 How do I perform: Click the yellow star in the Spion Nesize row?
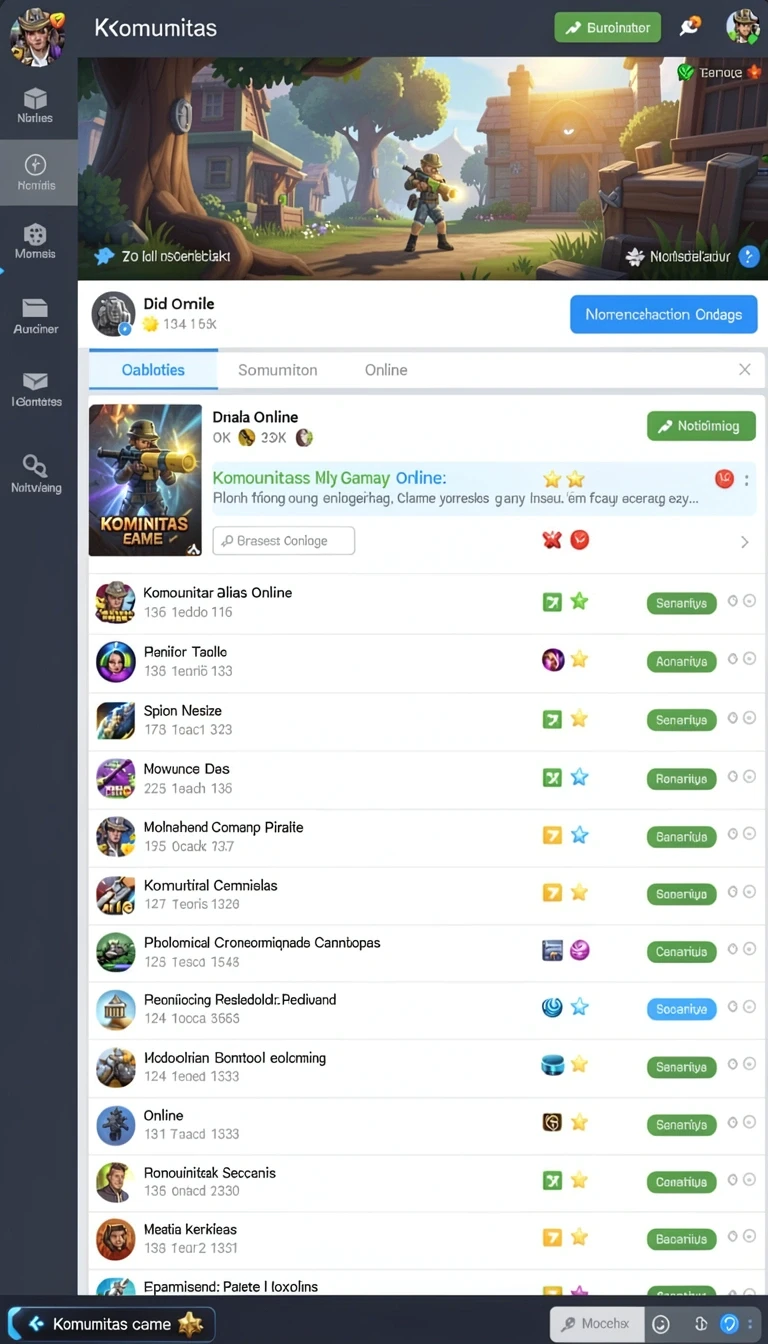point(579,718)
